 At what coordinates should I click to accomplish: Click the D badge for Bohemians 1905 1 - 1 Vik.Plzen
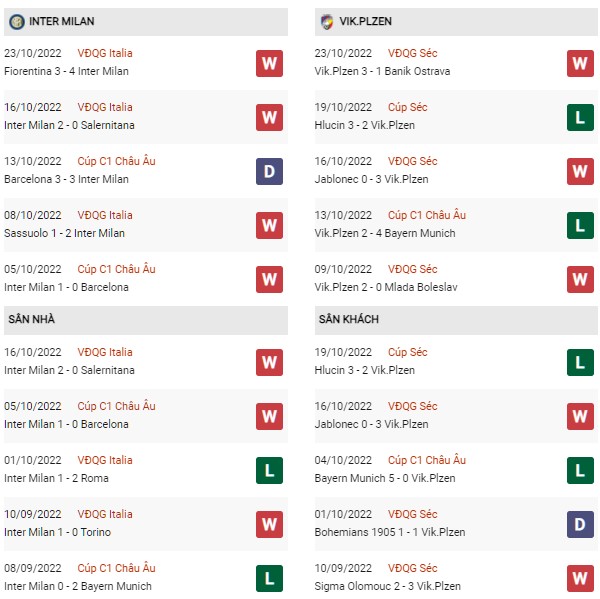click(x=580, y=524)
